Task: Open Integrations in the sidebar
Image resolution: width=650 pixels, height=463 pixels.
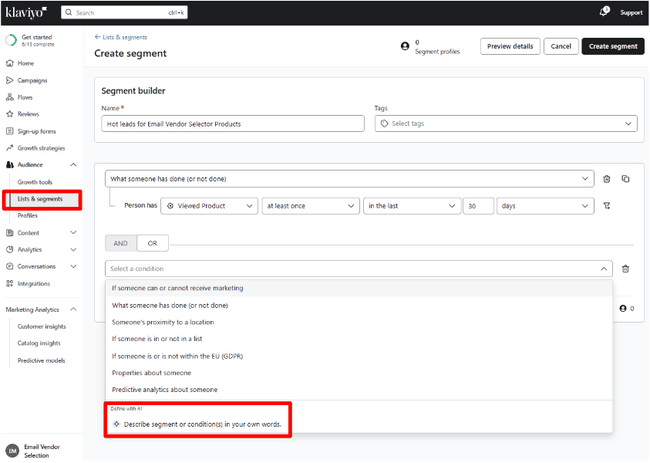Action: pyautogui.click(x=33, y=284)
